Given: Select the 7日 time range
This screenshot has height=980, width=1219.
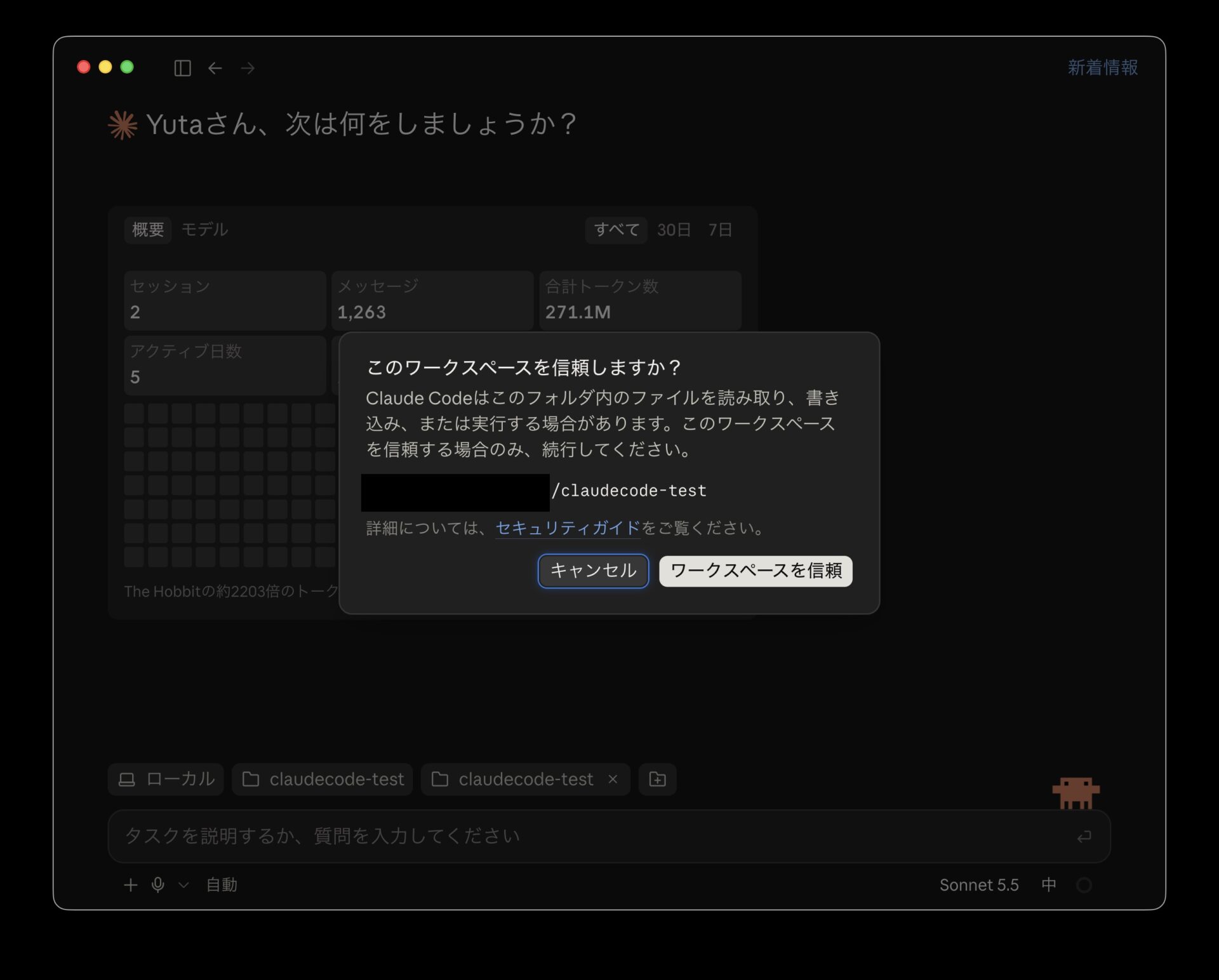Looking at the screenshot, I should (720, 229).
